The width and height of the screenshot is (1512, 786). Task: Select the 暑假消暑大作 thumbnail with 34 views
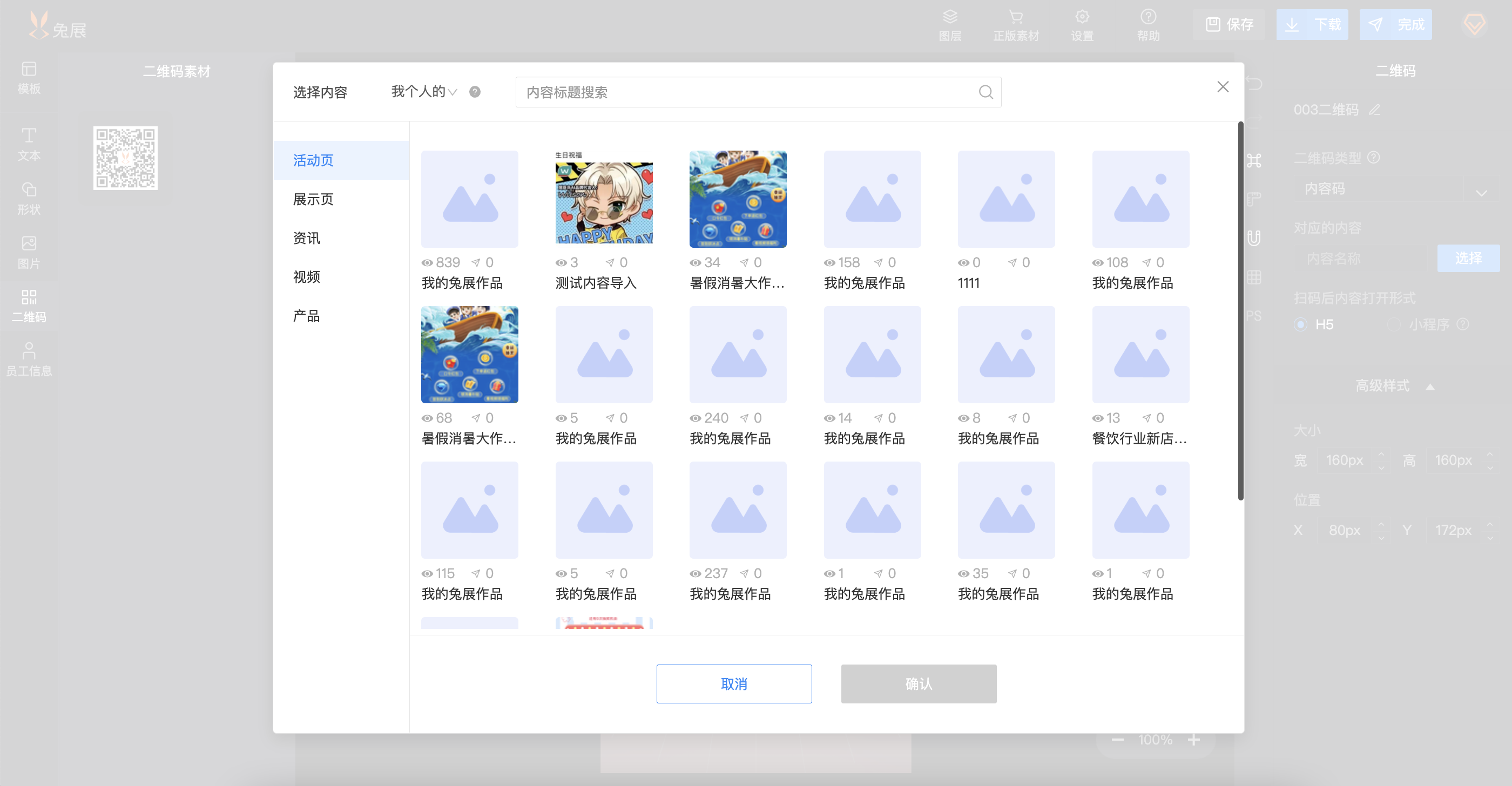click(x=738, y=199)
